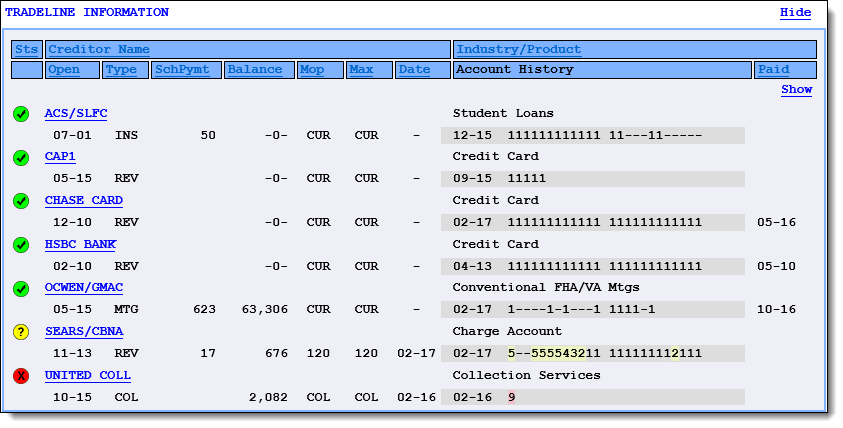
Task: Click the 05-16 paid date for CHASE CARD
Action: point(776,223)
